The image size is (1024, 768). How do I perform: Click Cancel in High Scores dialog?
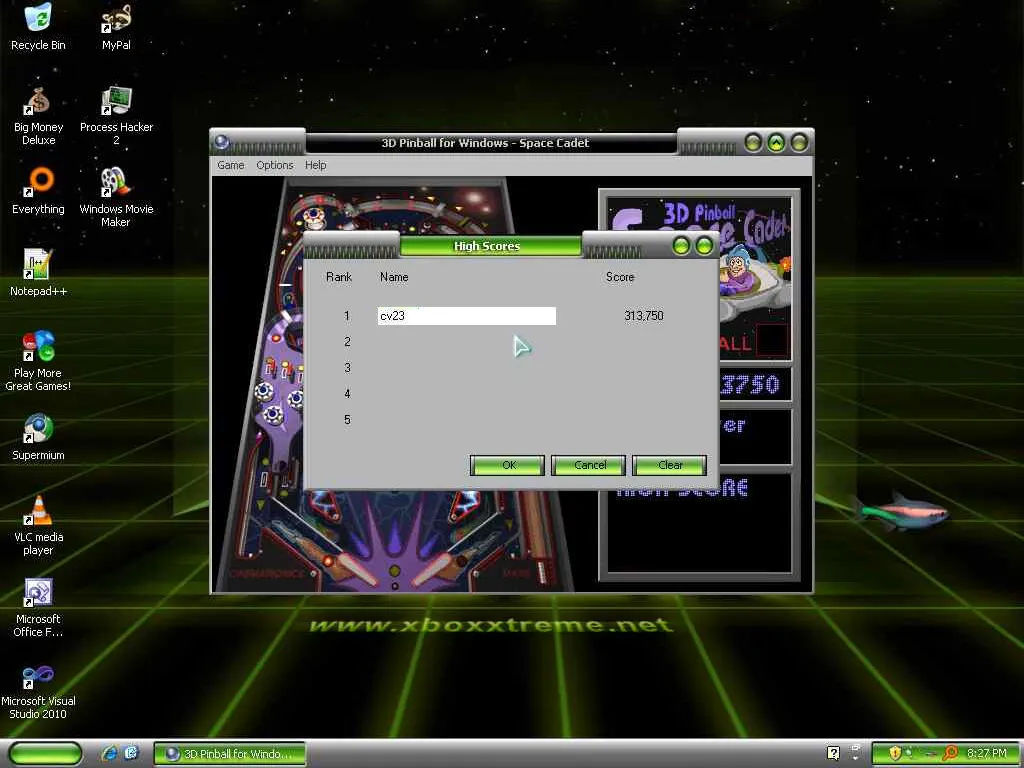(588, 465)
